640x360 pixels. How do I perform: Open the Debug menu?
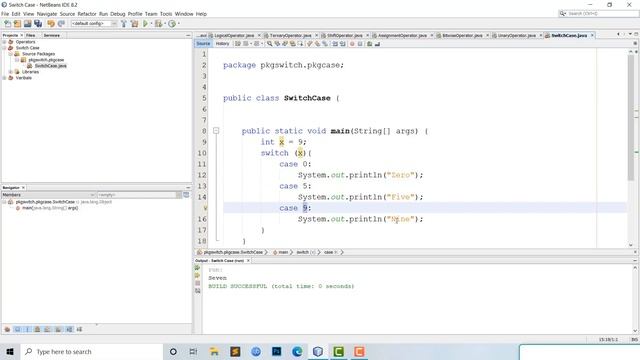(x=118, y=14)
